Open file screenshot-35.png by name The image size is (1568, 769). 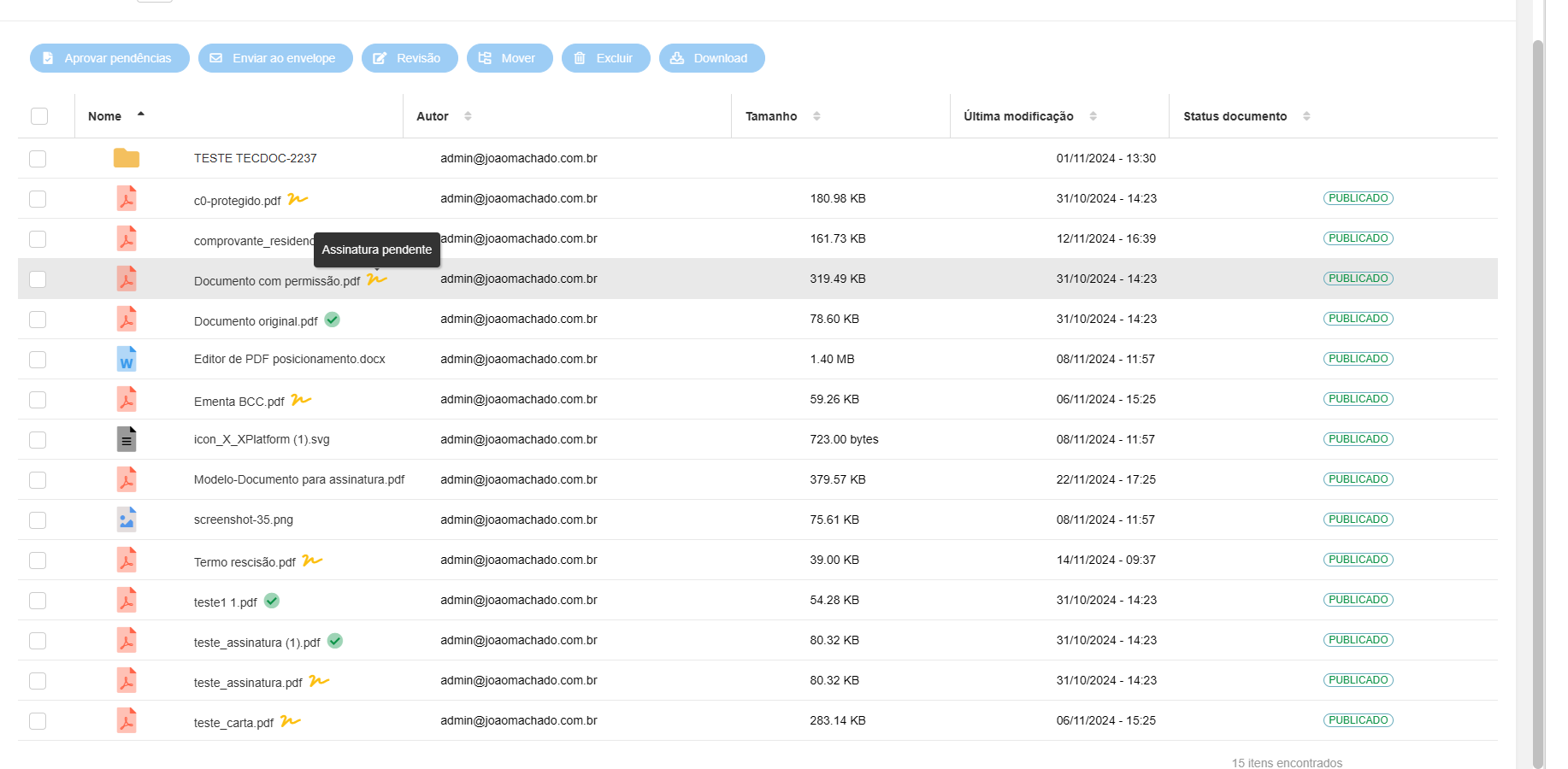pos(244,520)
